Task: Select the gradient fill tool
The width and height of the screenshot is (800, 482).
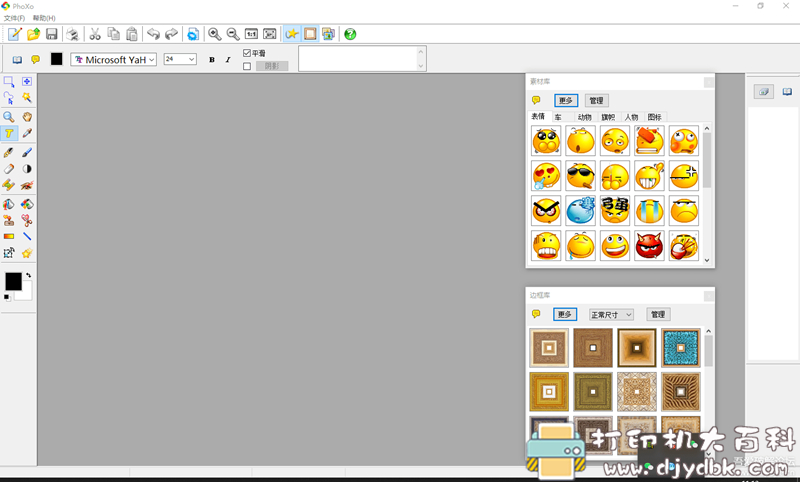Action: pos(9,237)
